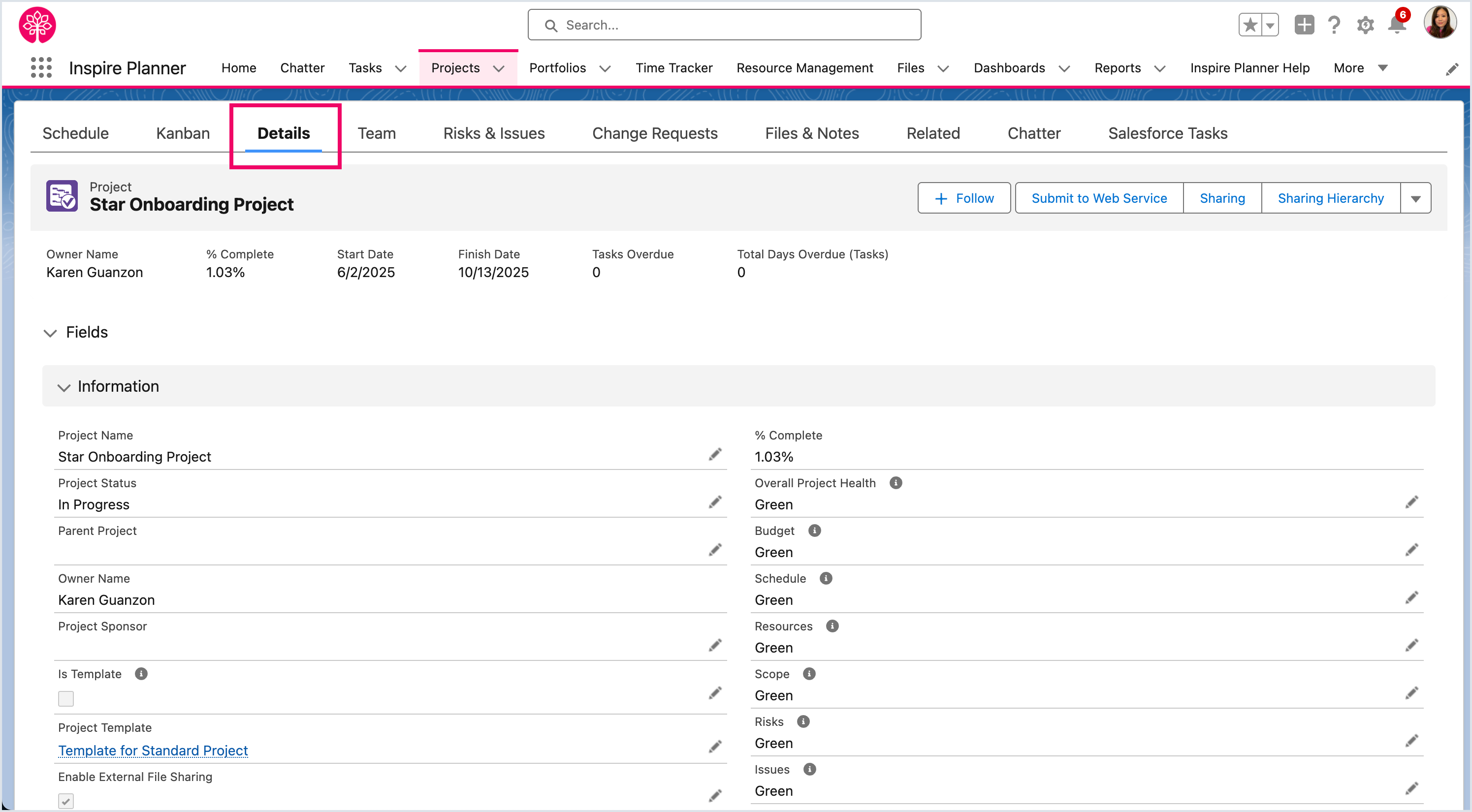The height and width of the screenshot is (812, 1472).
Task: Open Template for Standard Project link
Action: (153, 750)
